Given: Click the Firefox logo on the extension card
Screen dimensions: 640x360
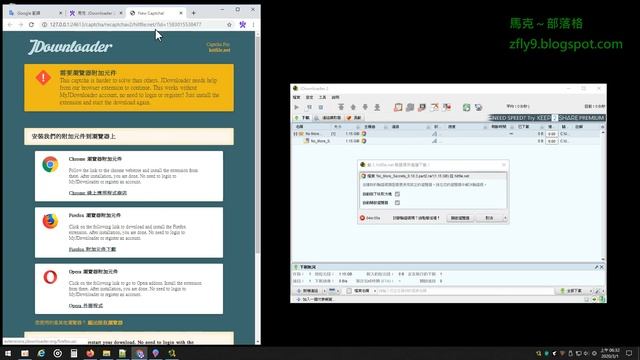Looking at the screenshot, I should click(x=50, y=221).
